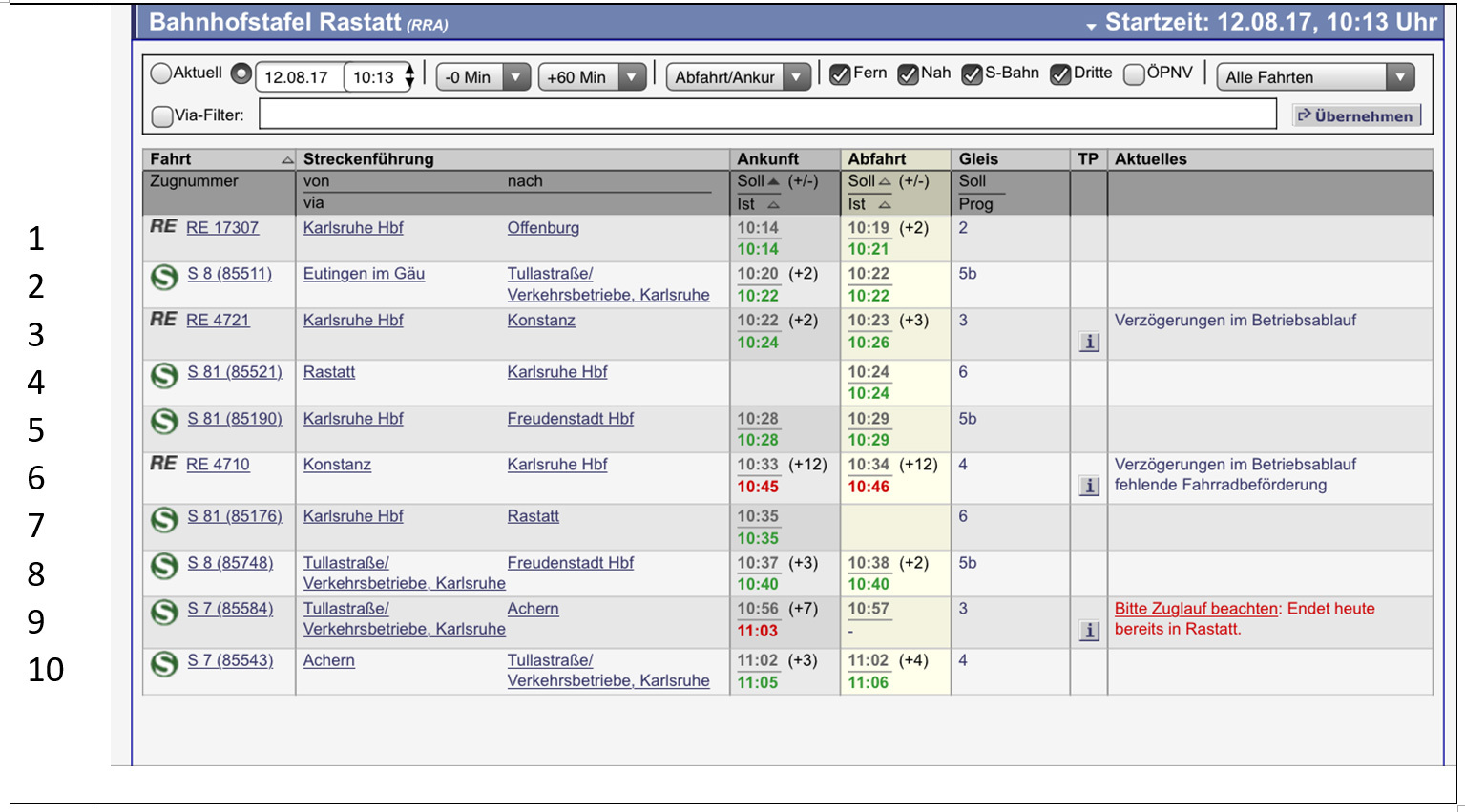Open info icon for RE 4710
Image resolution: width=1465 pixels, height=812 pixels.
(1089, 486)
